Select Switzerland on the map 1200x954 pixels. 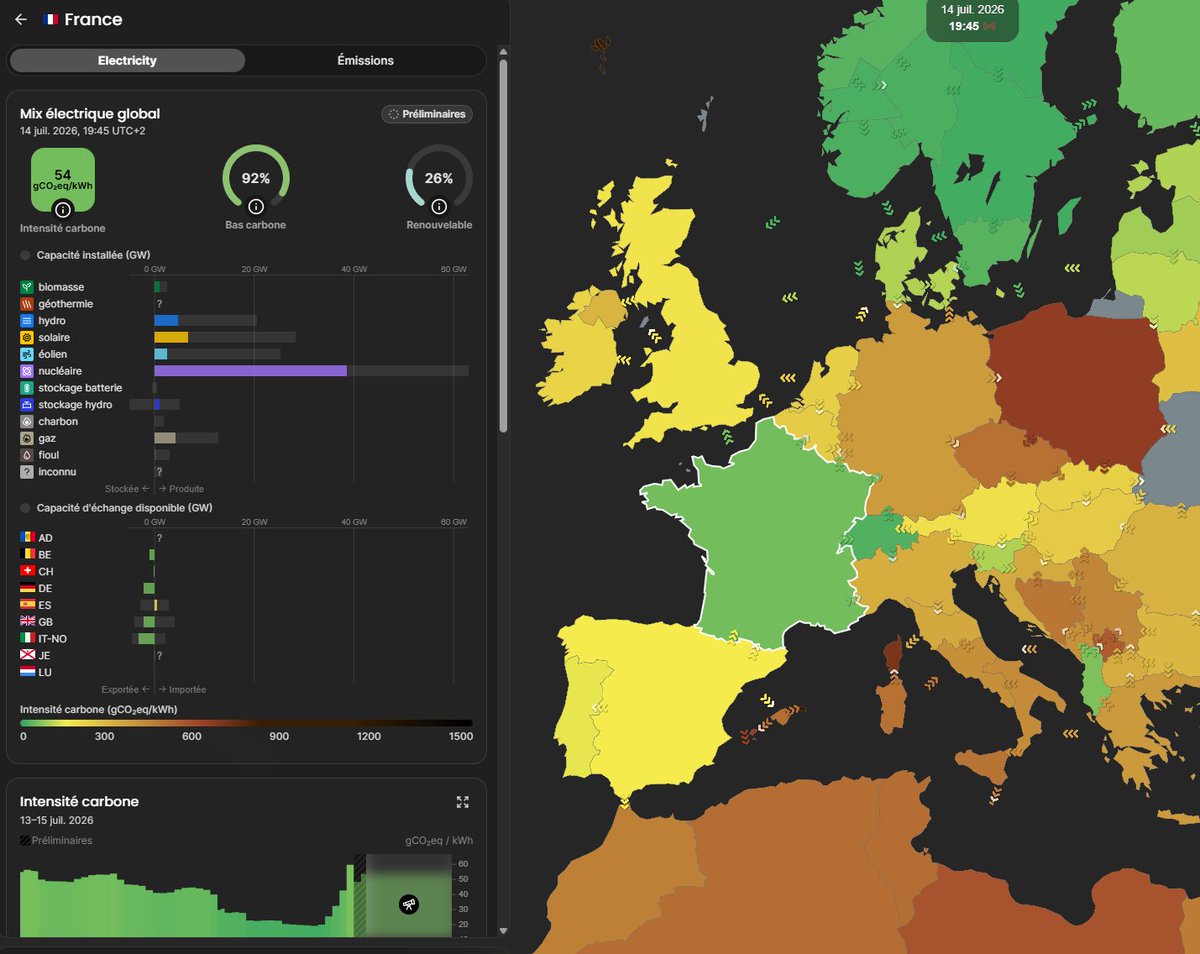[x=878, y=535]
